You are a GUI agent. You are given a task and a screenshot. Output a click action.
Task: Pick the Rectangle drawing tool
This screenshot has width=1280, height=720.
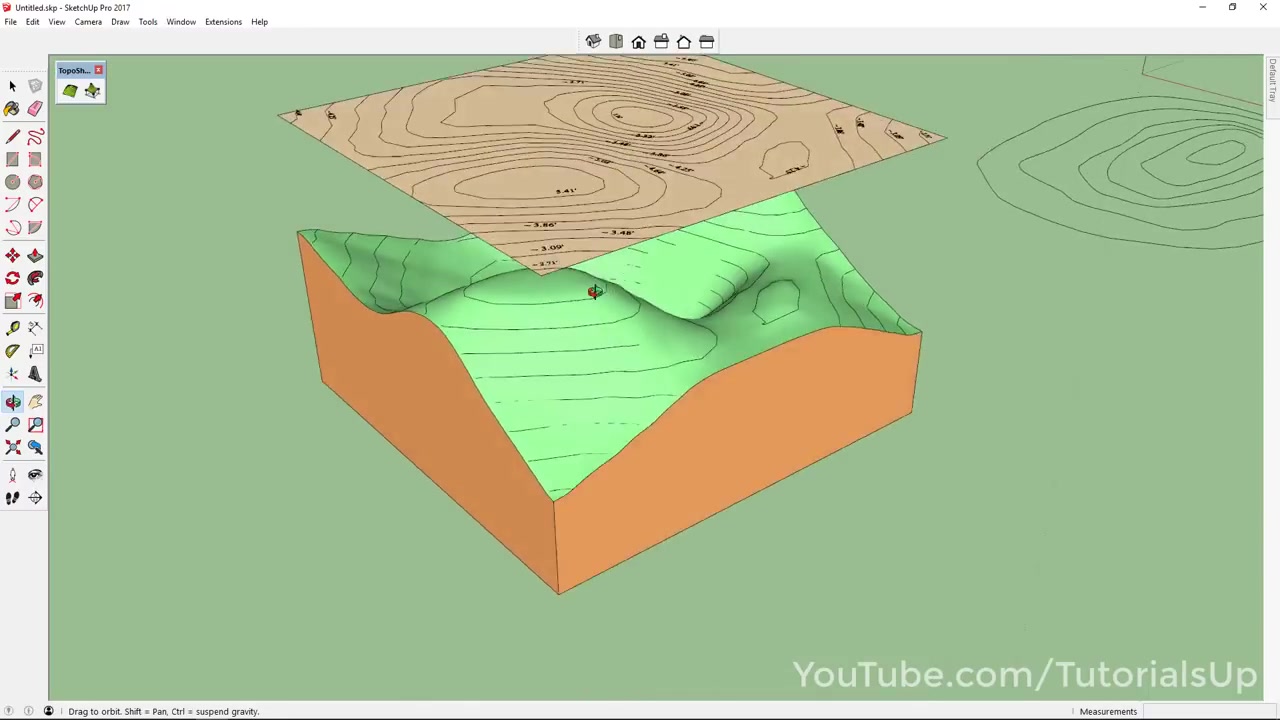coord(13,159)
